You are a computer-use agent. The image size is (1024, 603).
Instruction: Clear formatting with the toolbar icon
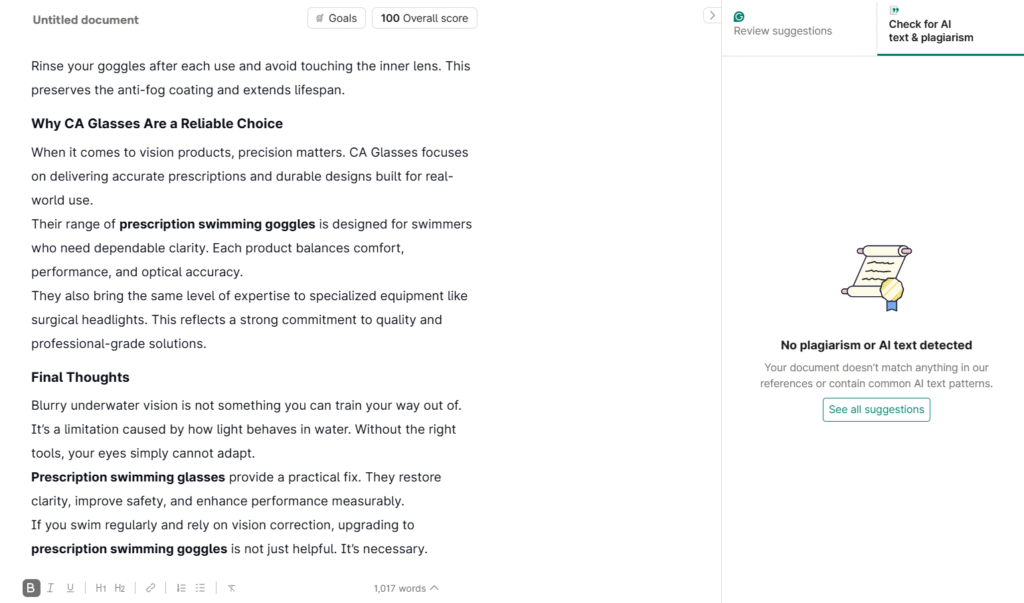[x=231, y=588]
